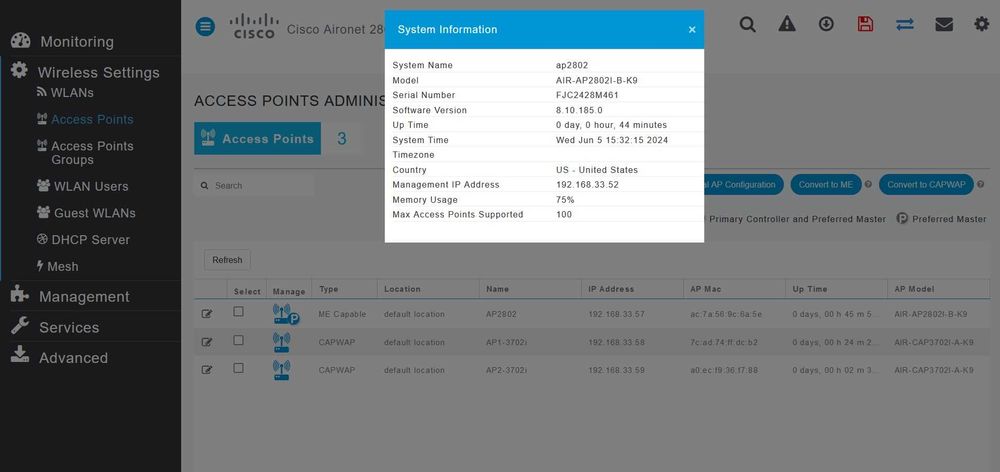
Task: Click Management IP 192.168.33.52 value
Action: tap(587, 184)
